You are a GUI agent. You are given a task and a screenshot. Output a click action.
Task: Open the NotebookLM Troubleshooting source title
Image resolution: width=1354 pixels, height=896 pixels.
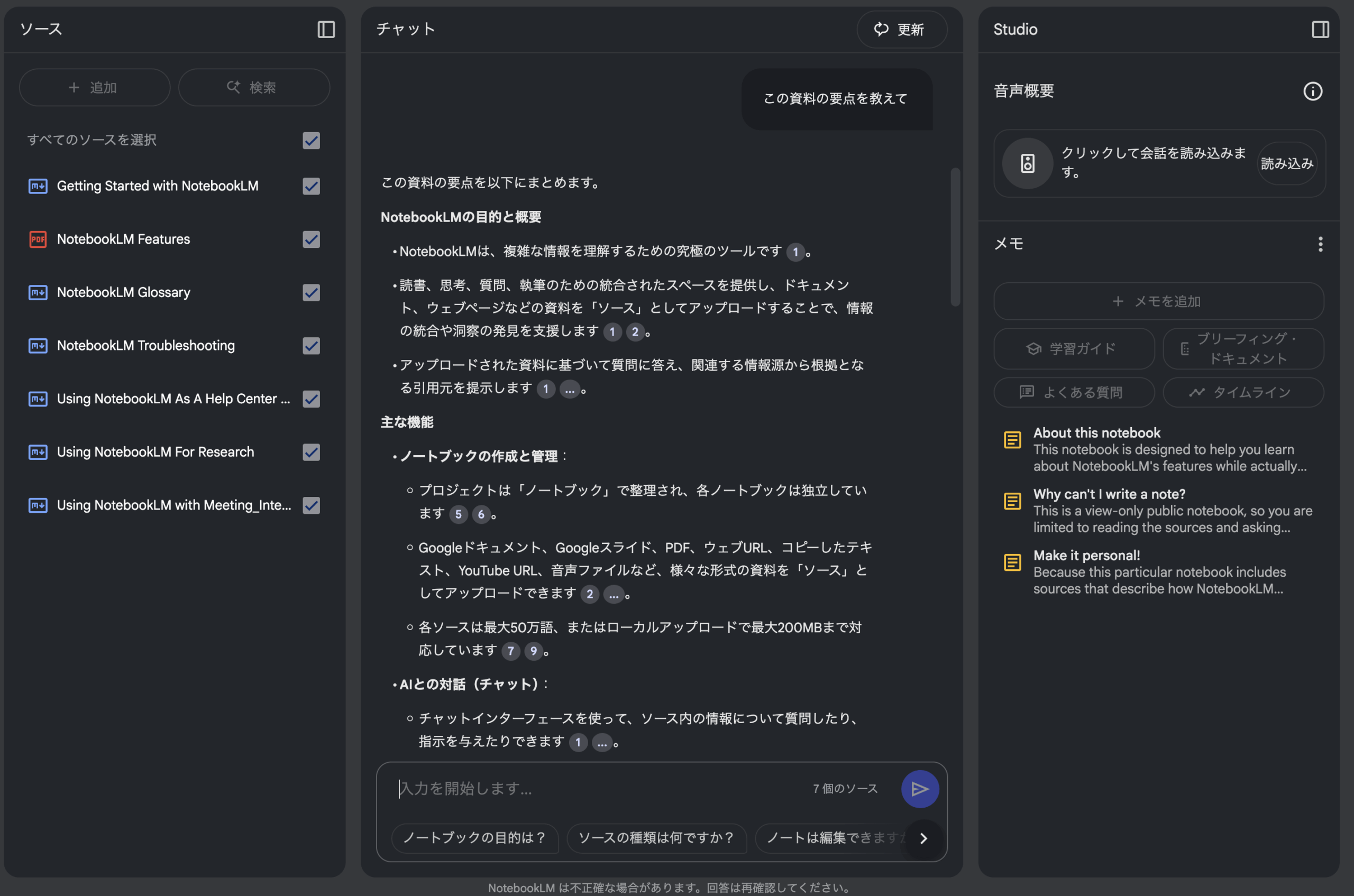[x=146, y=346]
